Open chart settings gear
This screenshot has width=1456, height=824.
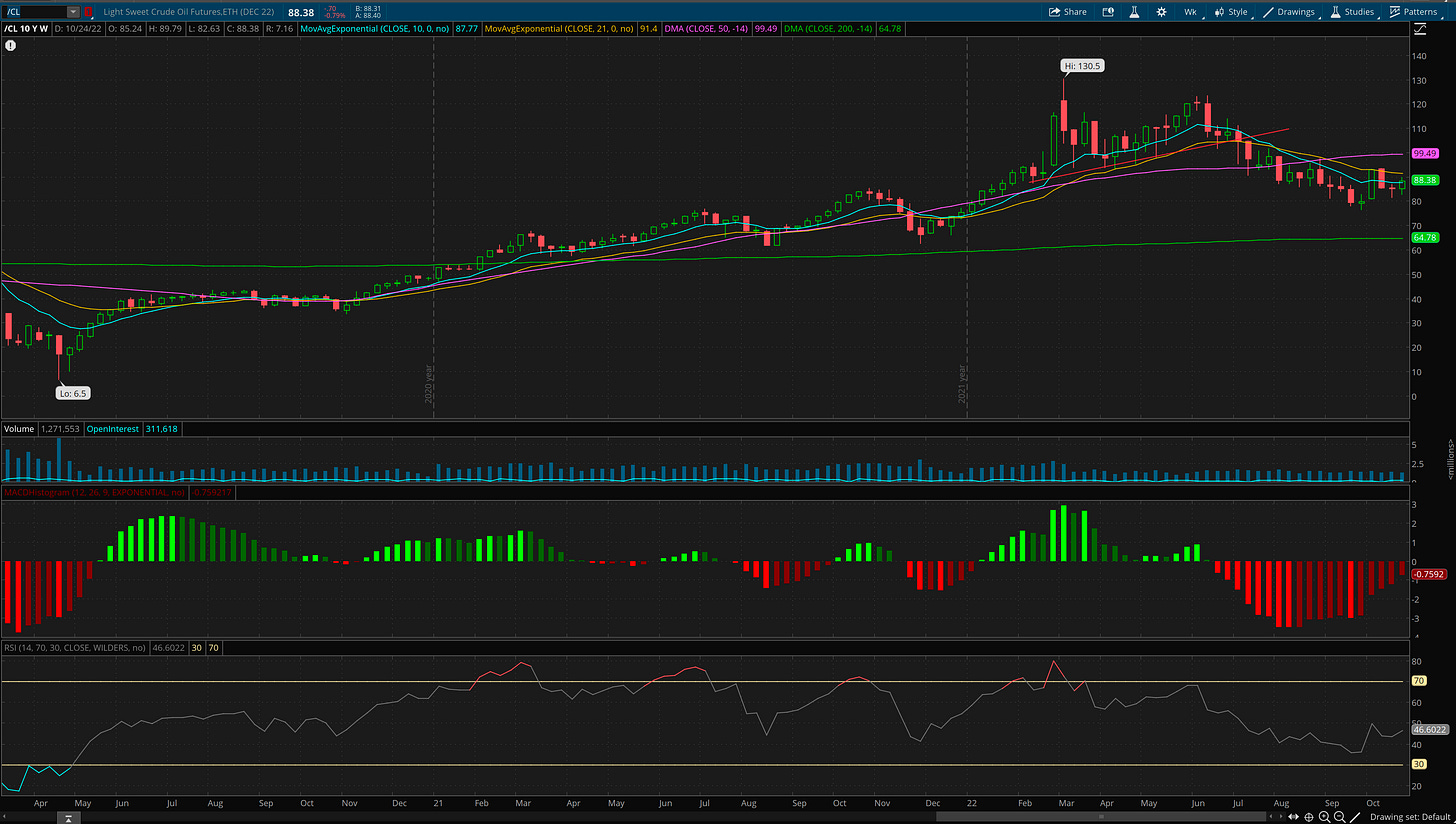coord(1161,12)
